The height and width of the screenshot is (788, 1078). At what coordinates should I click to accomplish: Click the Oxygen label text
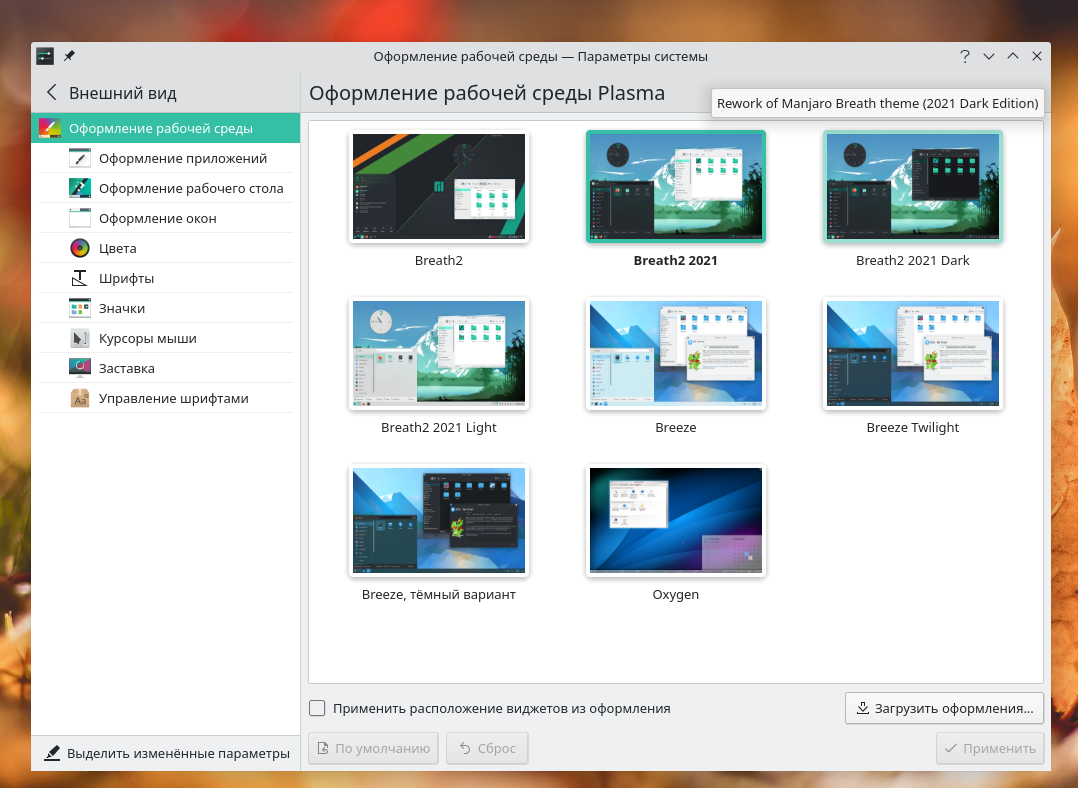676,595
